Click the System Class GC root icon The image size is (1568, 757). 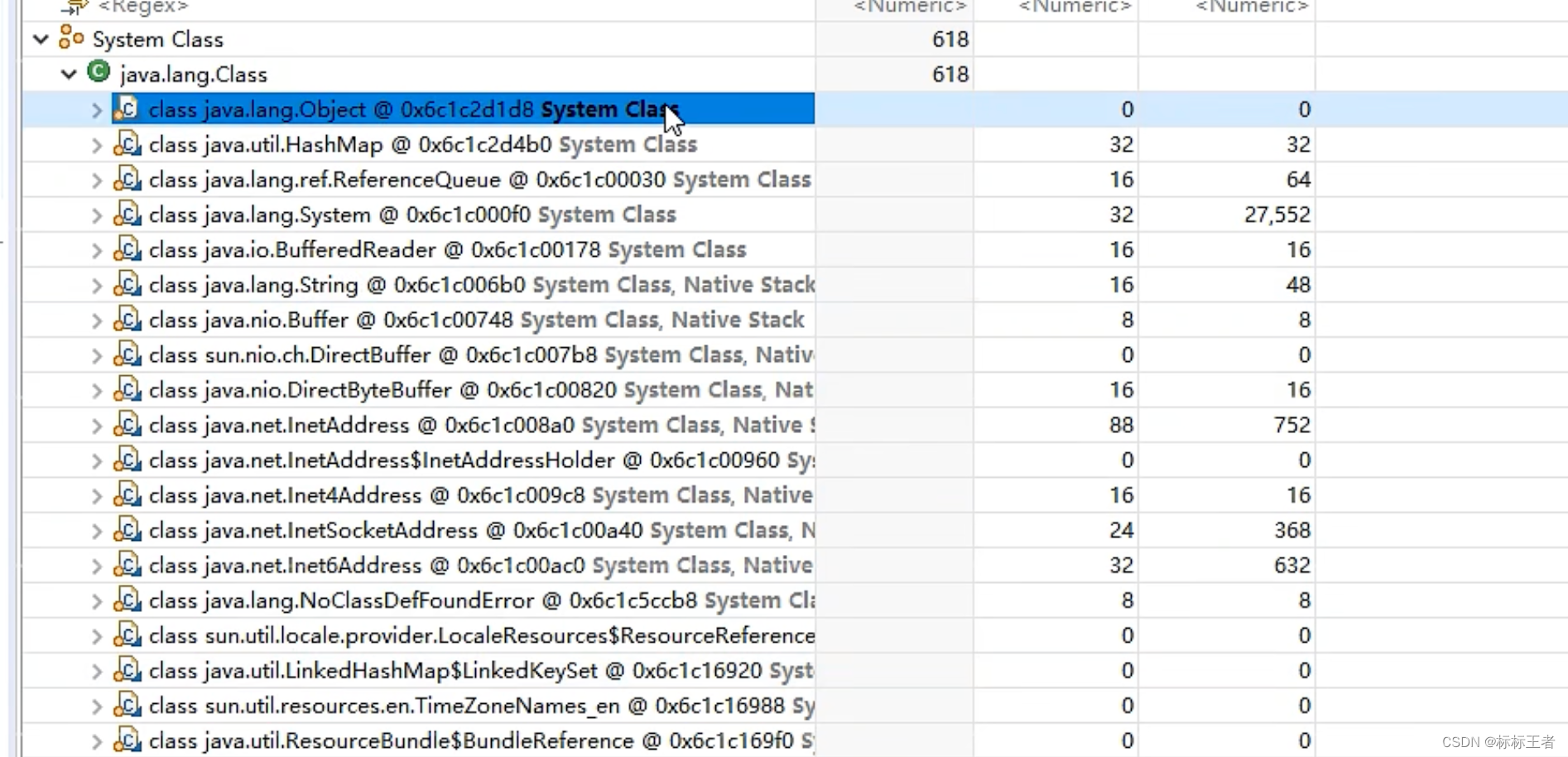71,38
